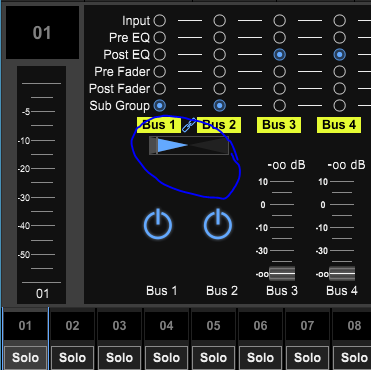
Task: Select Pre EQ radio for Bus 1
Action: click(x=160, y=38)
